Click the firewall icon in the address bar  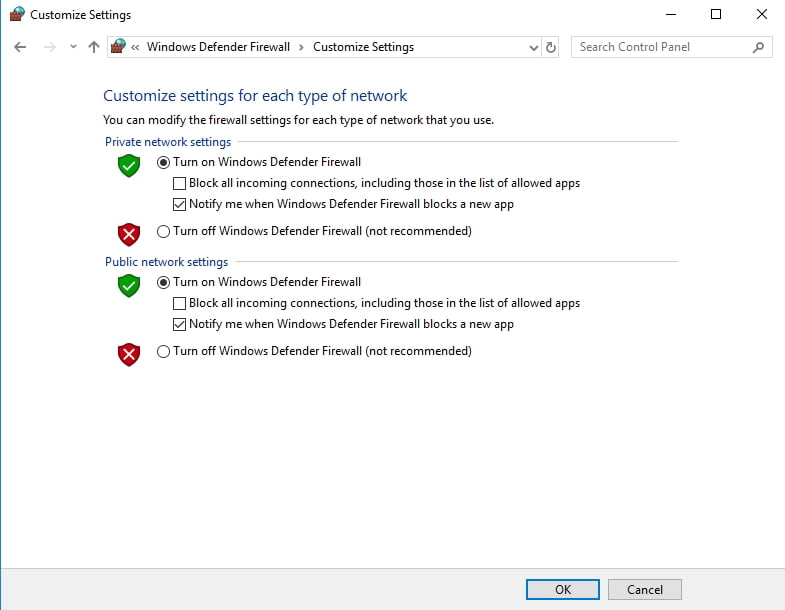118,46
